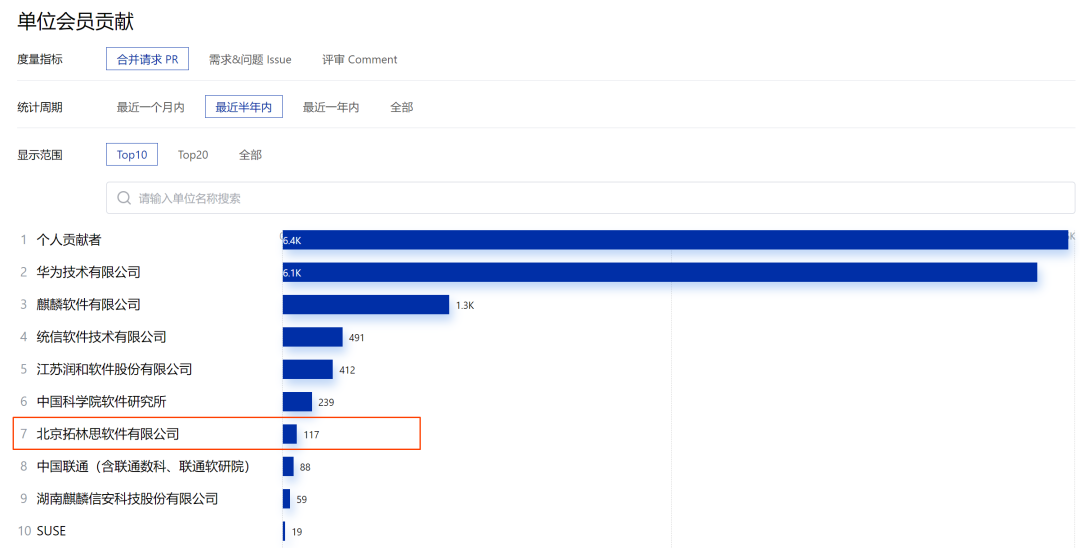
Task: Click the 统计周期 label
Action: [x=40, y=107]
